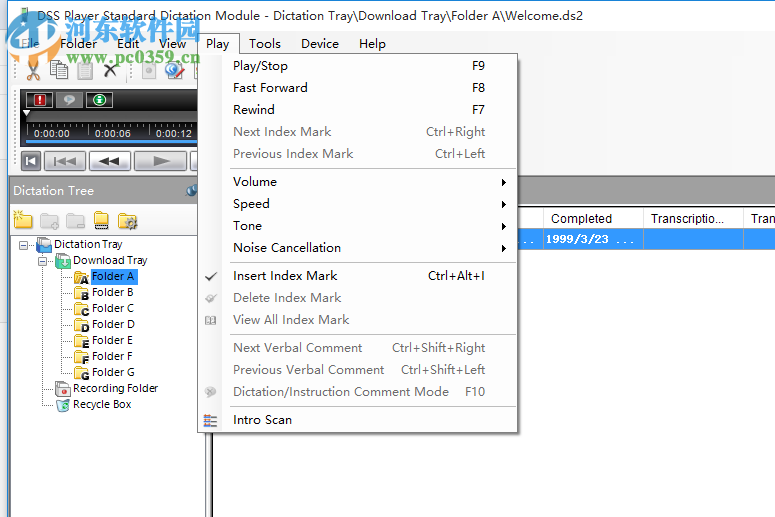This screenshot has height=517, width=775.
Task: Choose Play/Stop from the Play menu
Action: coord(359,66)
